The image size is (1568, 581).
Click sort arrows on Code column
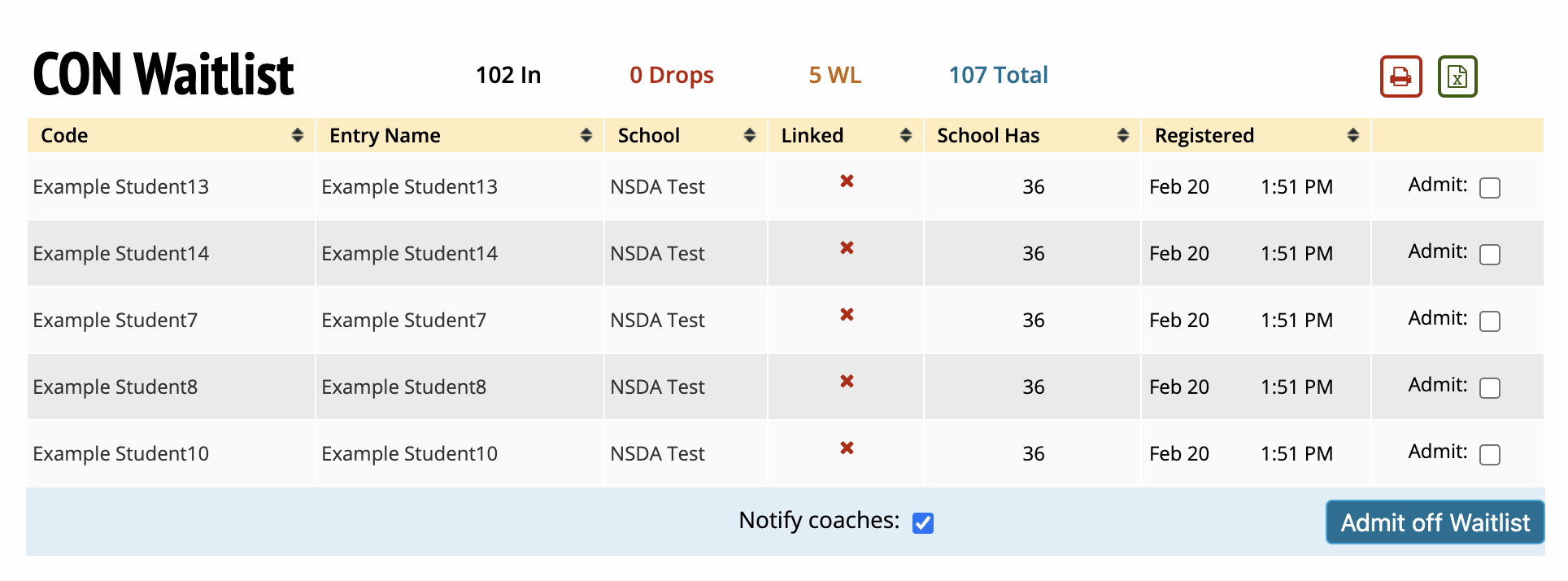tap(298, 135)
